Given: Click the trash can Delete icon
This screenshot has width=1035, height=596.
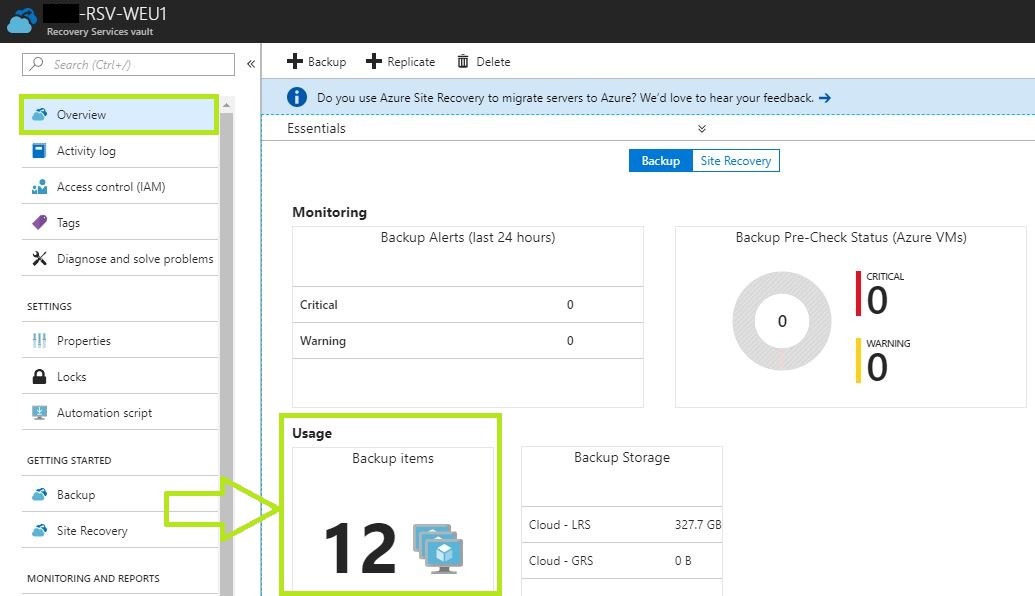Looking at the screenshot, I should pos(463,61).
